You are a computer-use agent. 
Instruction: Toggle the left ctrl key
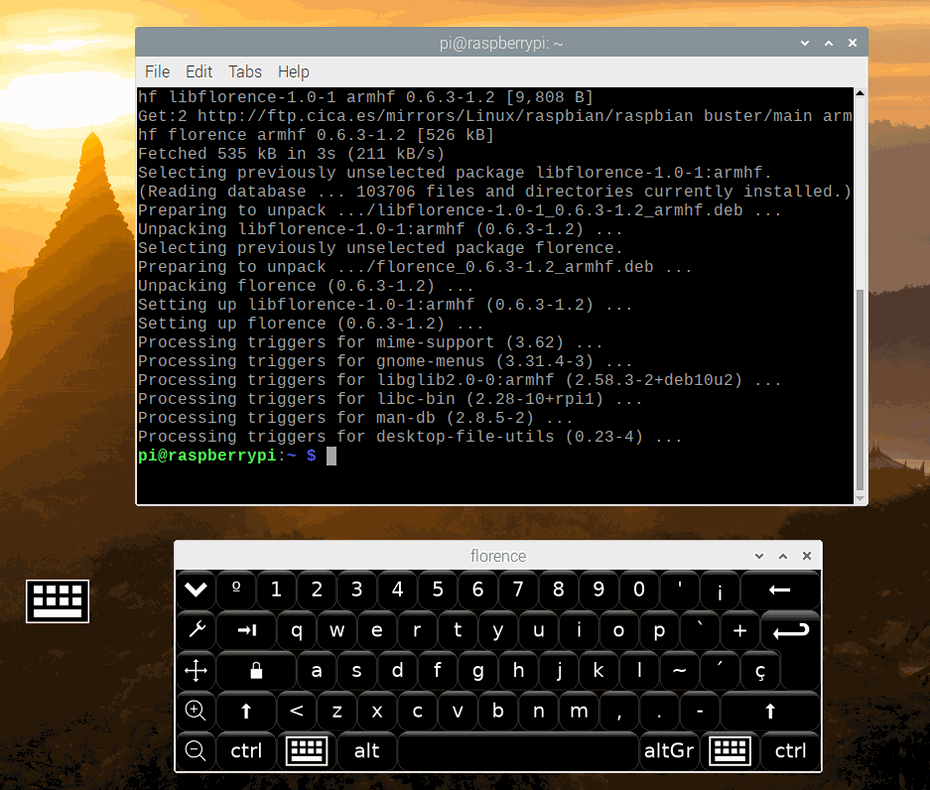(x=246, y=751)
